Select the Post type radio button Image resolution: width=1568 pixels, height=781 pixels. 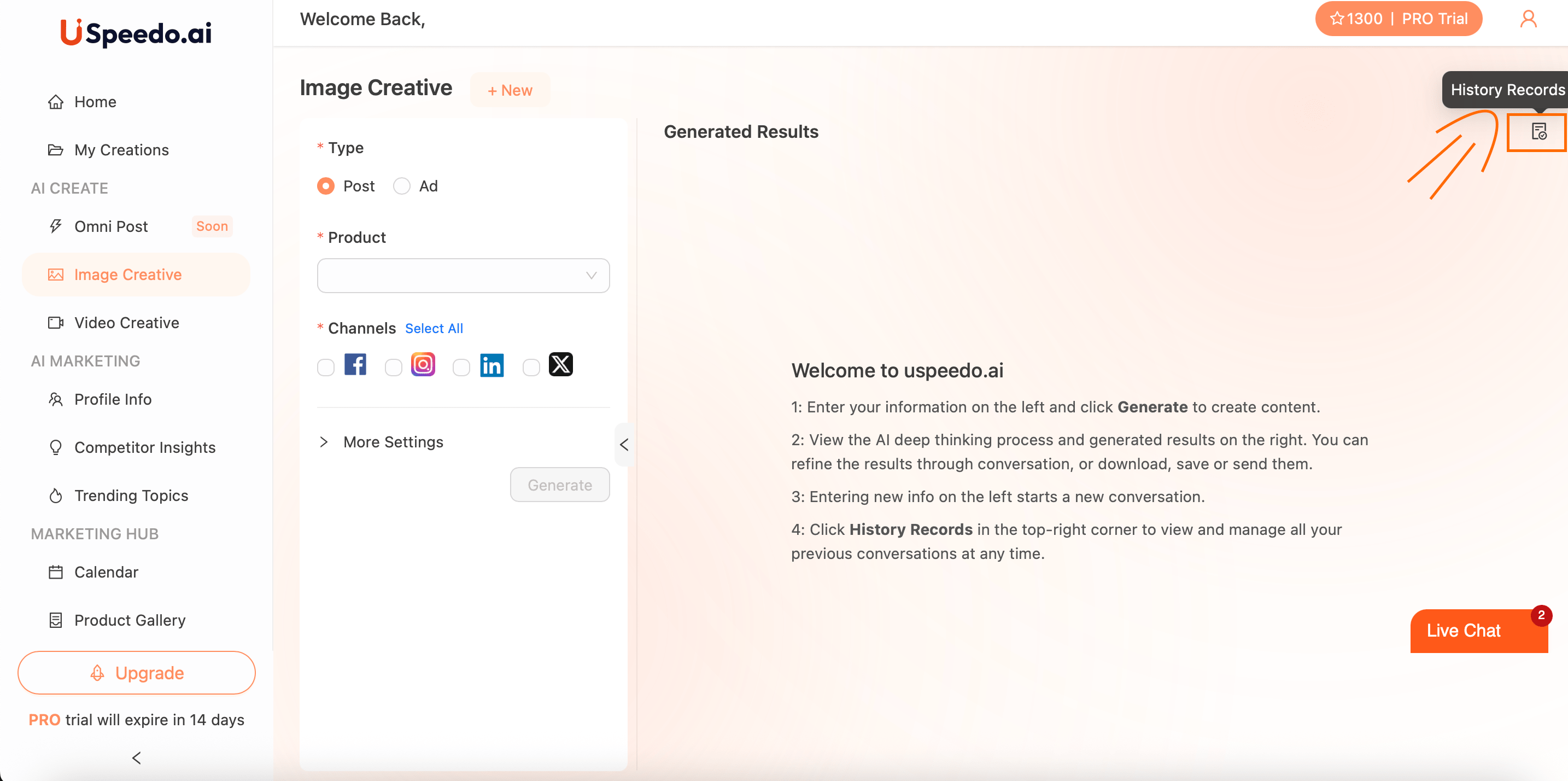[x=326, y=185]
